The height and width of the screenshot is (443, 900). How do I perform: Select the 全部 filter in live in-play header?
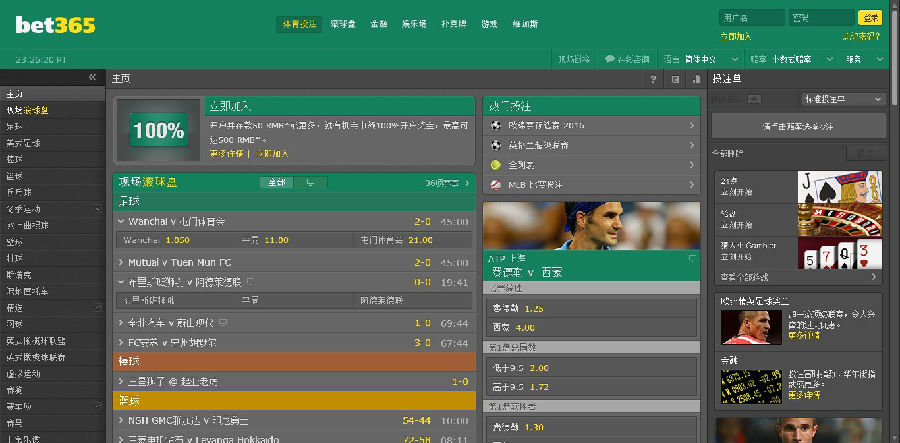click(277, 182)
